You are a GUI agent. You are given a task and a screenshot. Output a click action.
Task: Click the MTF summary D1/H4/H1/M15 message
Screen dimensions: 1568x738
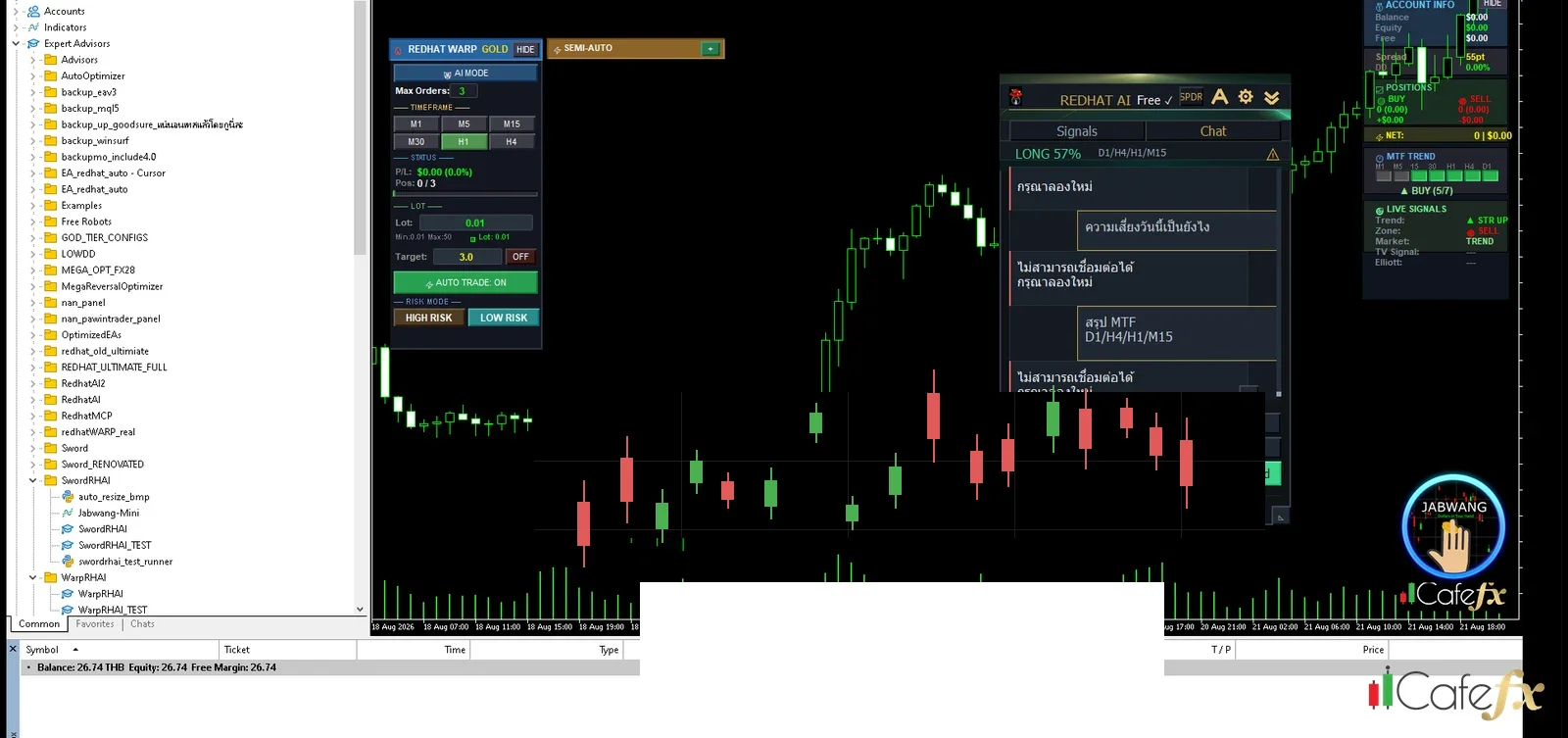point(1176,333)
